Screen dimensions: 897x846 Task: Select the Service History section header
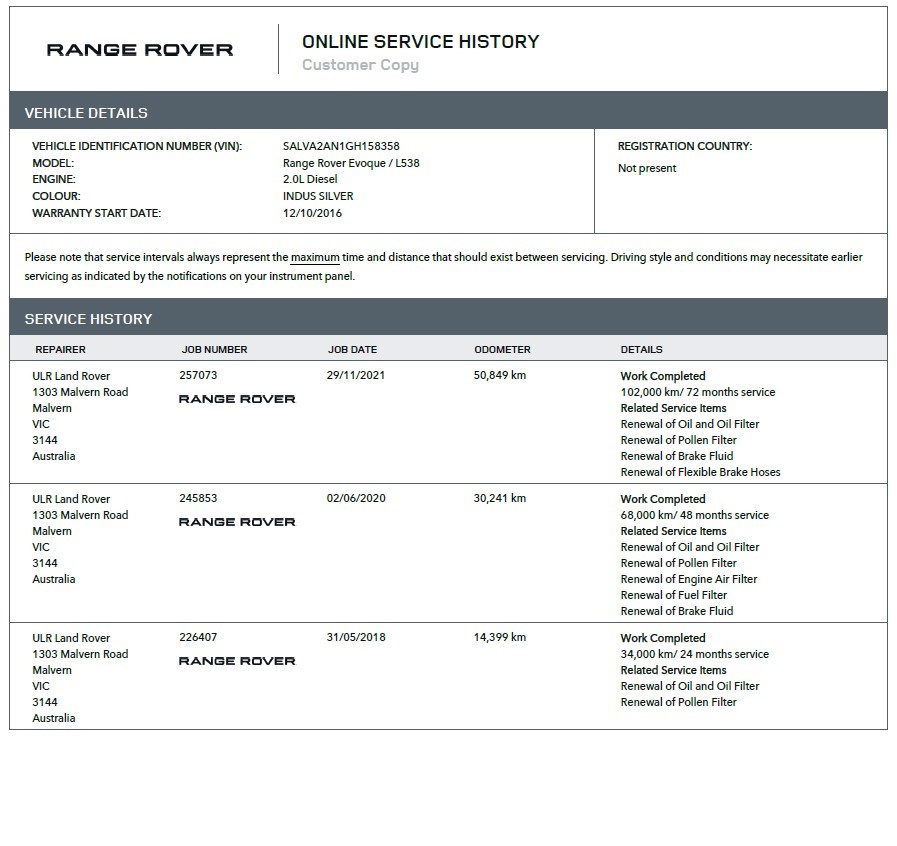coord(88,319)
